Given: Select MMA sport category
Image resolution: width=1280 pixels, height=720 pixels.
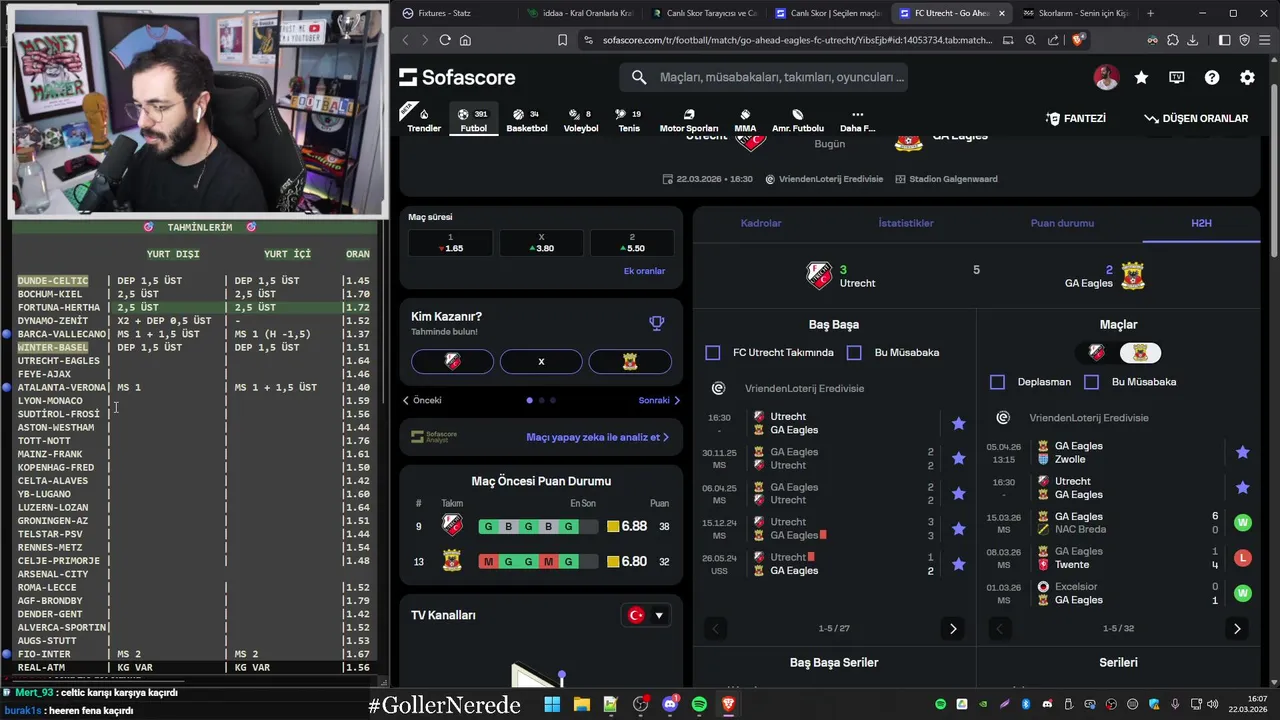Looking at the screenshot, I should coord(745,120).
